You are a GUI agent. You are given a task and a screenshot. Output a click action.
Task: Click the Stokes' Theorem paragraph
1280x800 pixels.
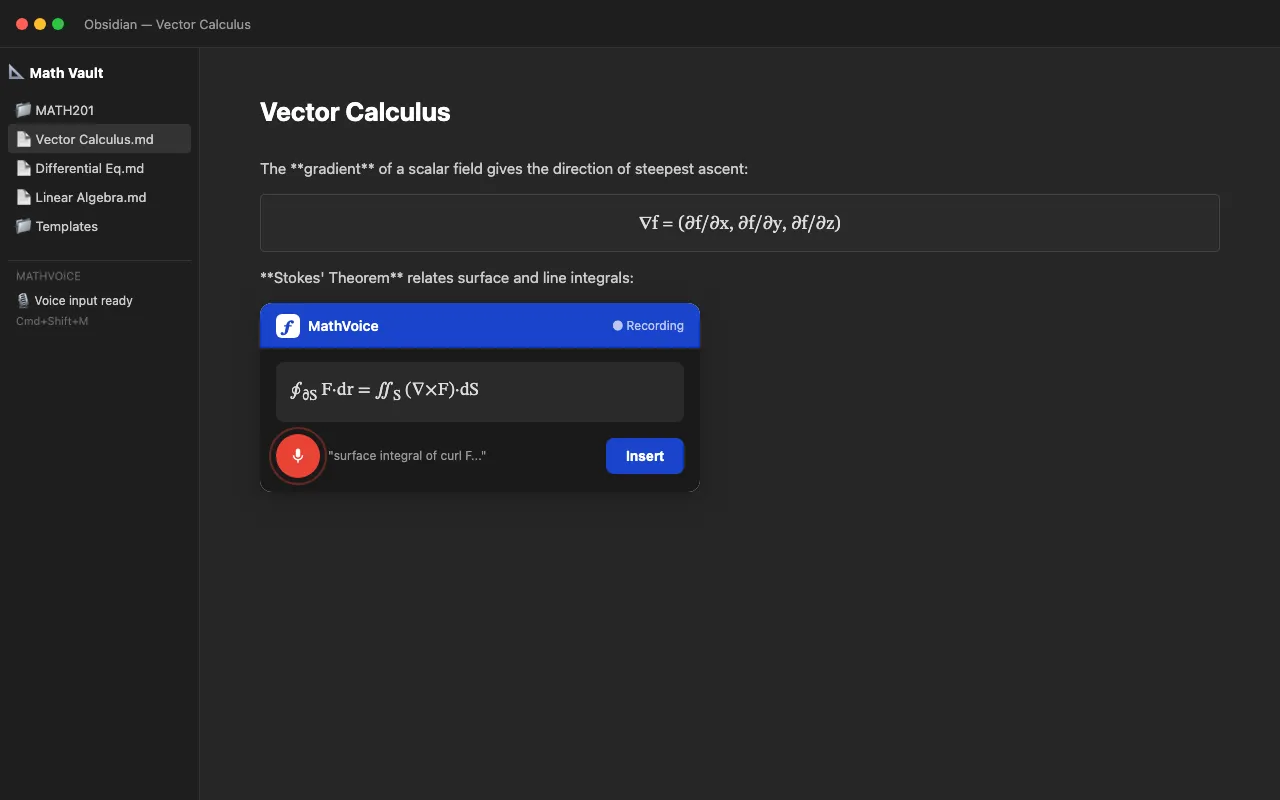pyautogui.click(x=447, y=278)
